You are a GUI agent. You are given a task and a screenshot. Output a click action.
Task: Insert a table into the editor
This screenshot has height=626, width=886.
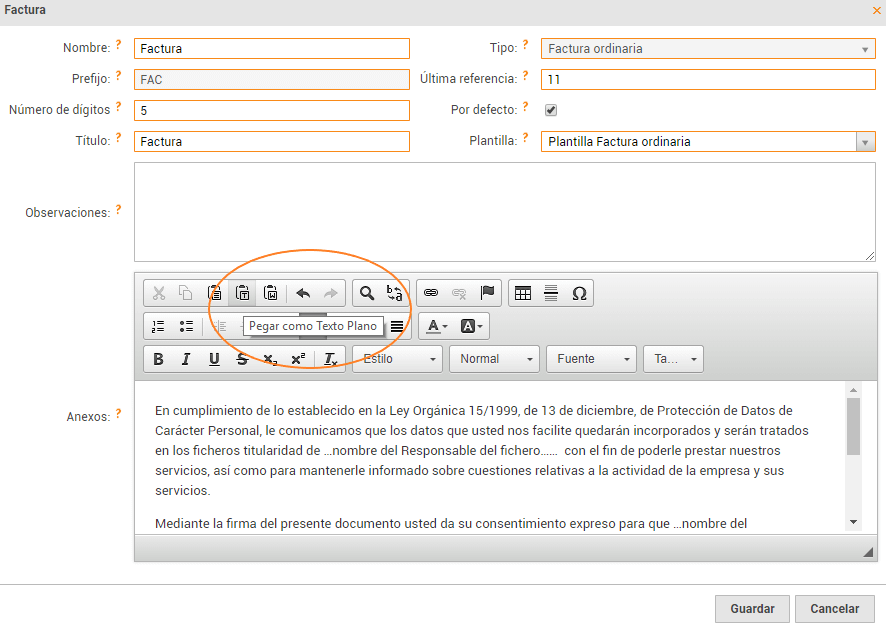[522, 293]
